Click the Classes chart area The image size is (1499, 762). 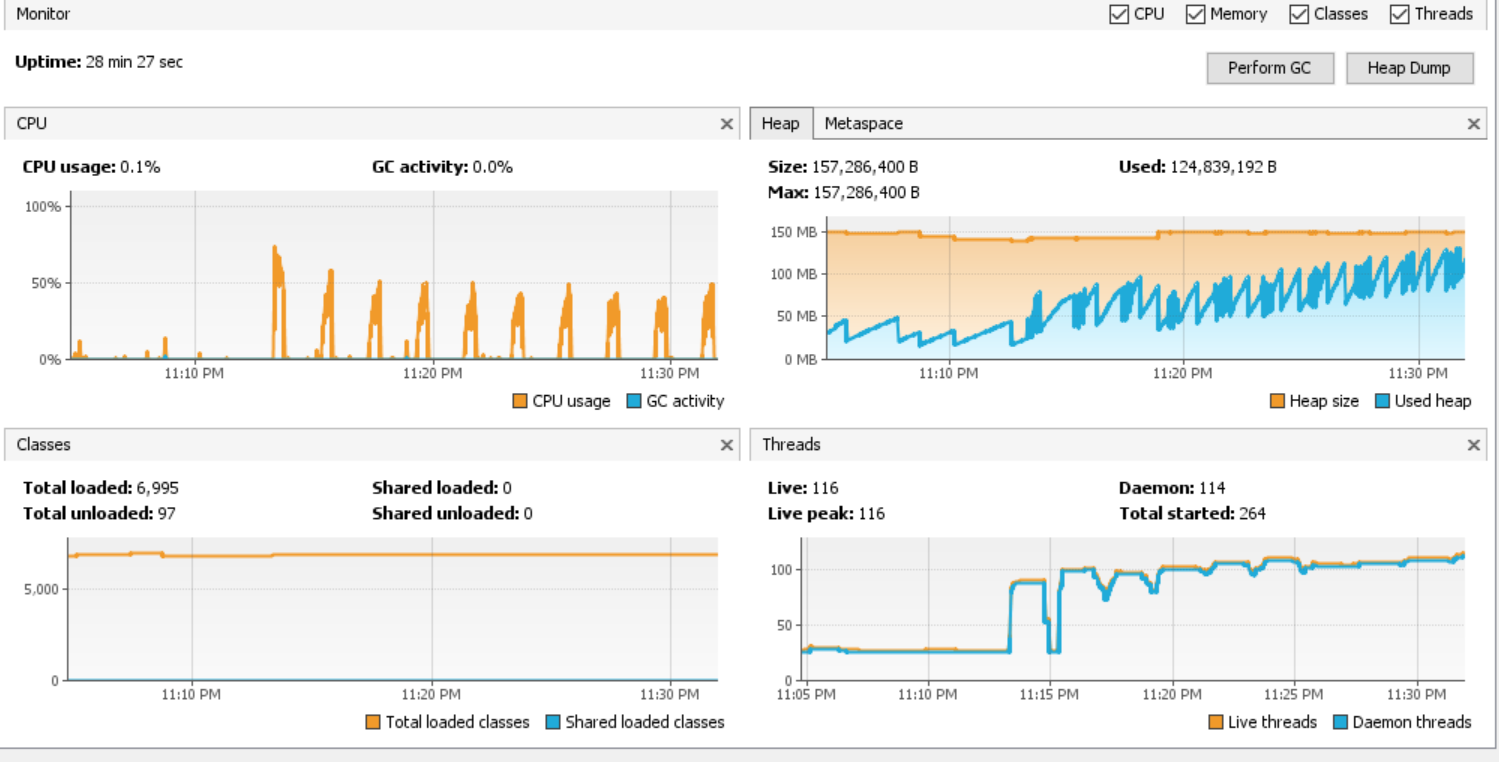[x=392, y=609]
